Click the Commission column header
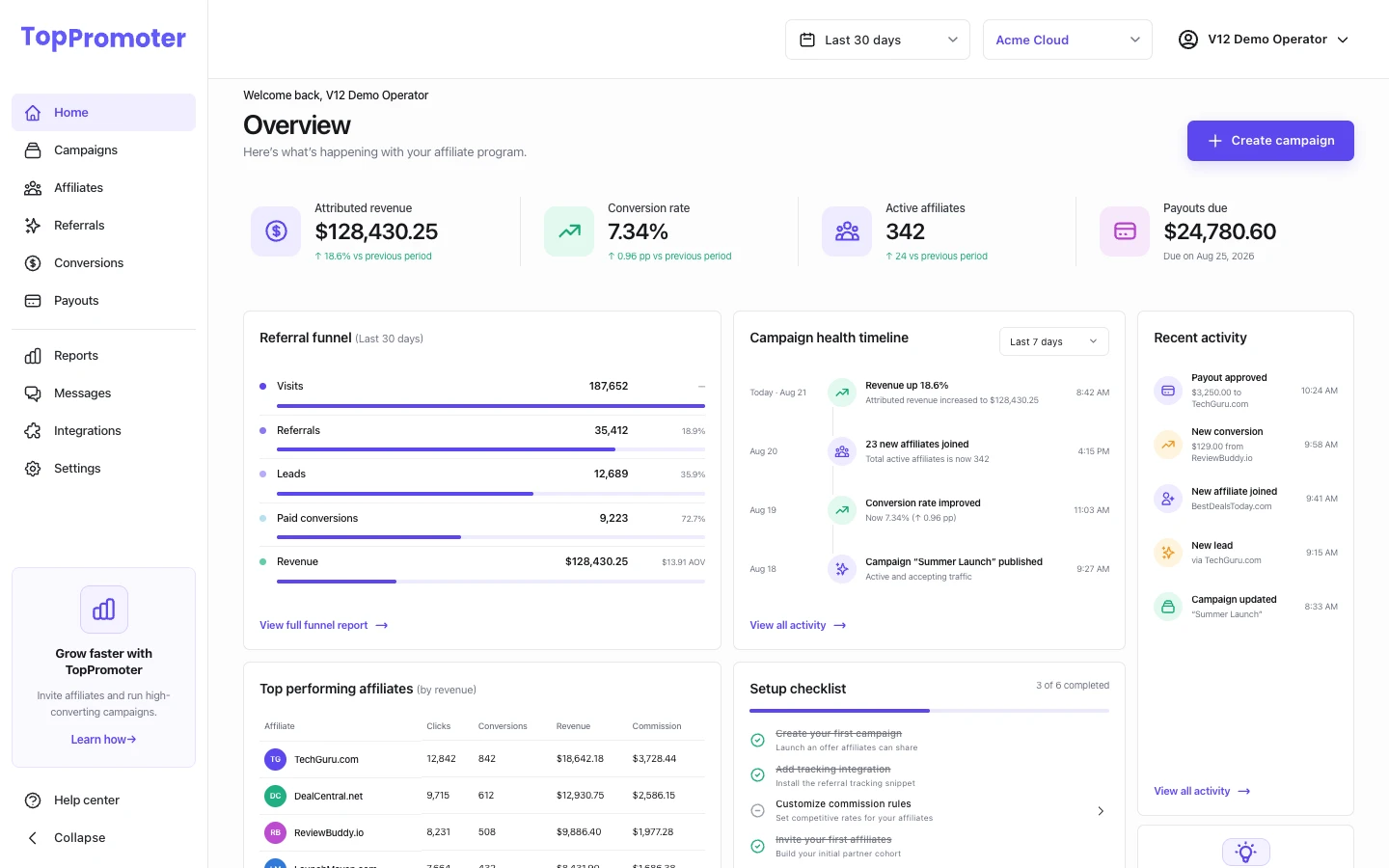Viewport: 1389px width, 868px height. 657,726
